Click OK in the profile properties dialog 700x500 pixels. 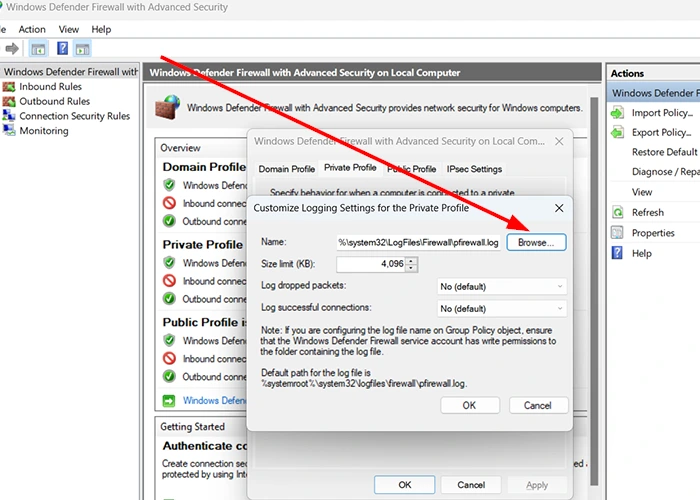pyautogui.click(x=404, y=485)
